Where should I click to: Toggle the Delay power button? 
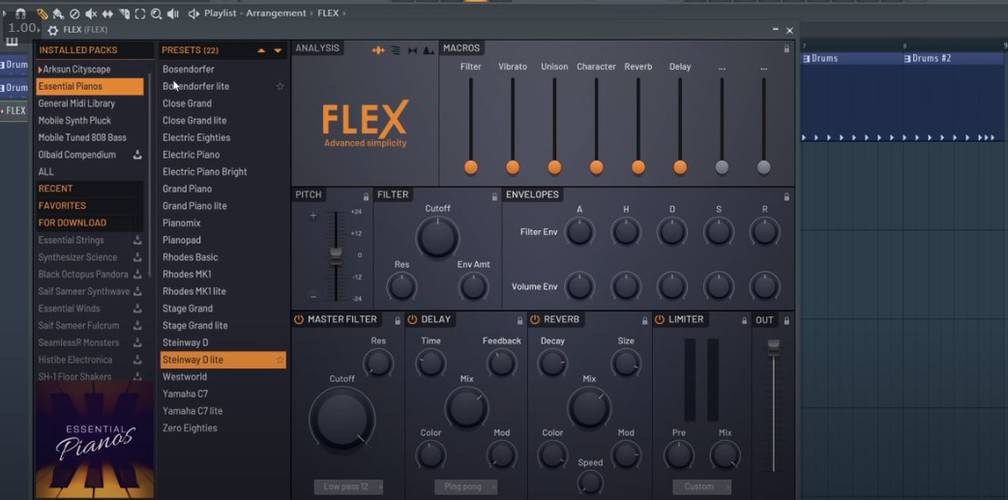tap(412, 319)
